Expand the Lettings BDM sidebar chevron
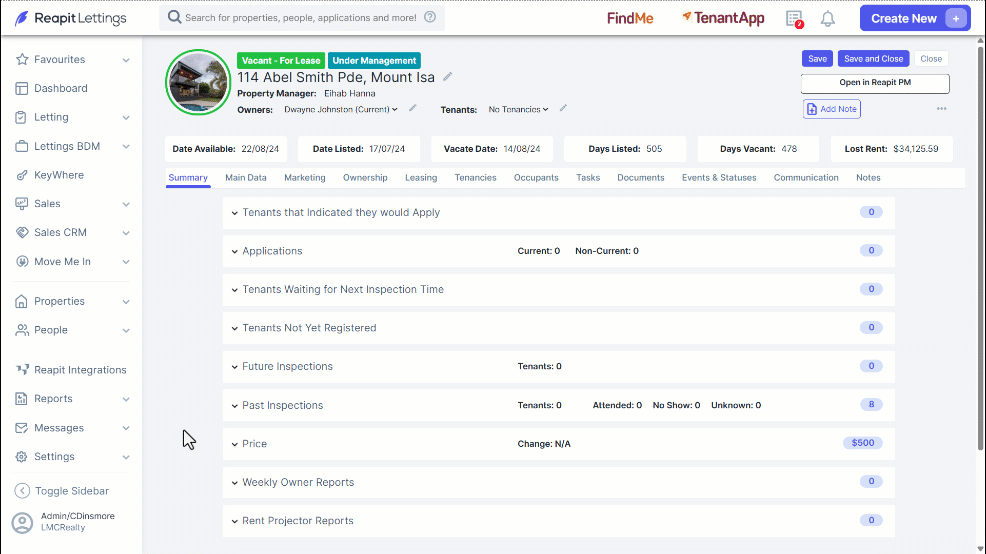Screen dimensions: 986x554 [x=126, y=147]
